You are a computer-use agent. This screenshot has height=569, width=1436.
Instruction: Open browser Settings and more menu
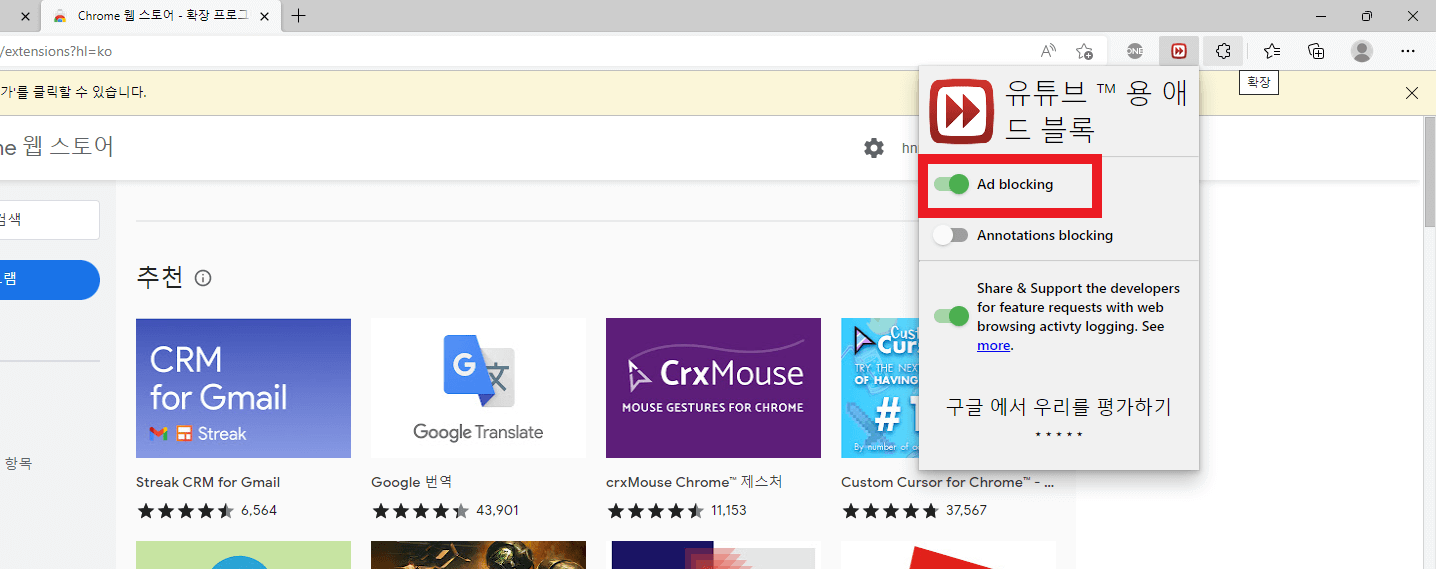tap(1408, 51)
